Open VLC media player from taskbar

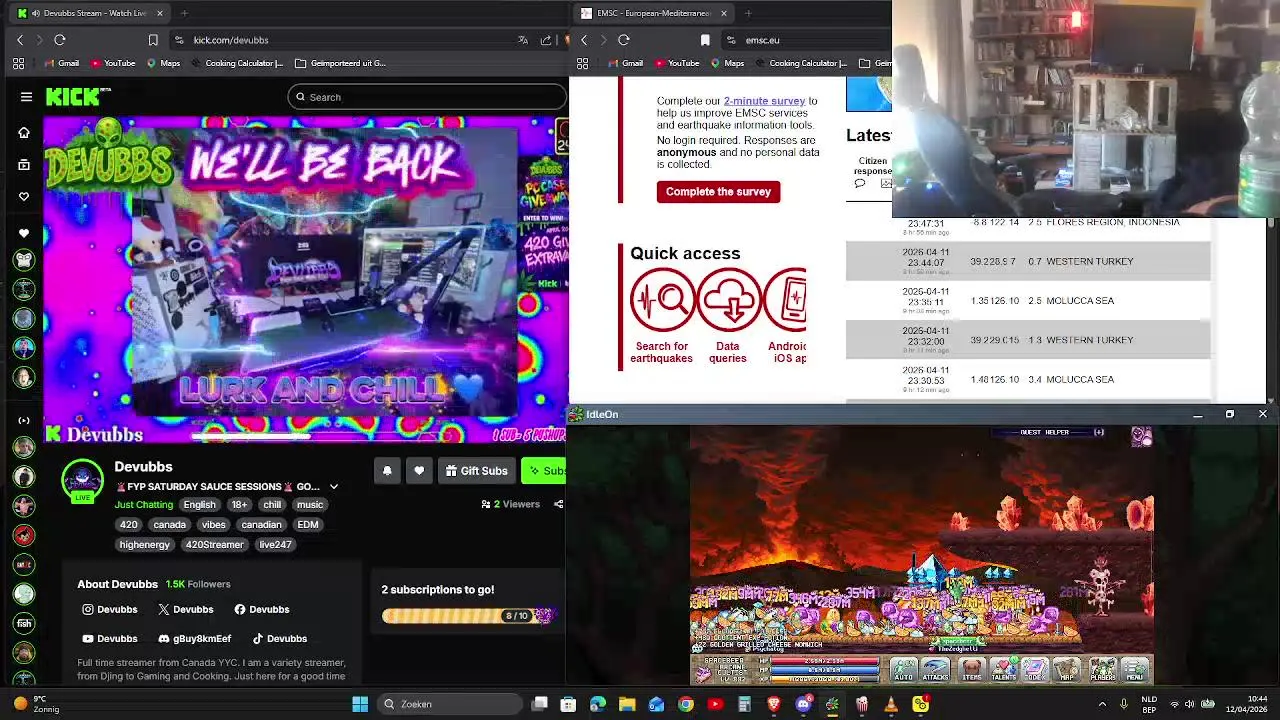pos(891,704)
